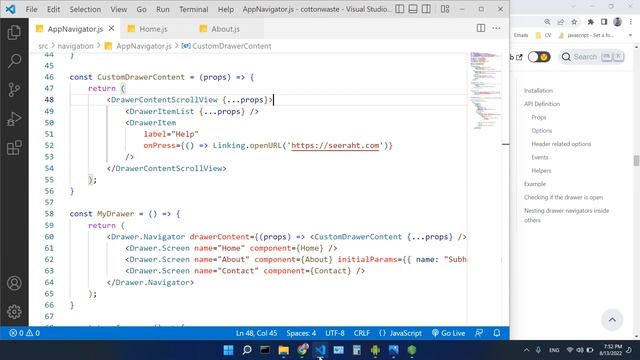
Task: Open the Header related options link
Action: tap(561, 144)
